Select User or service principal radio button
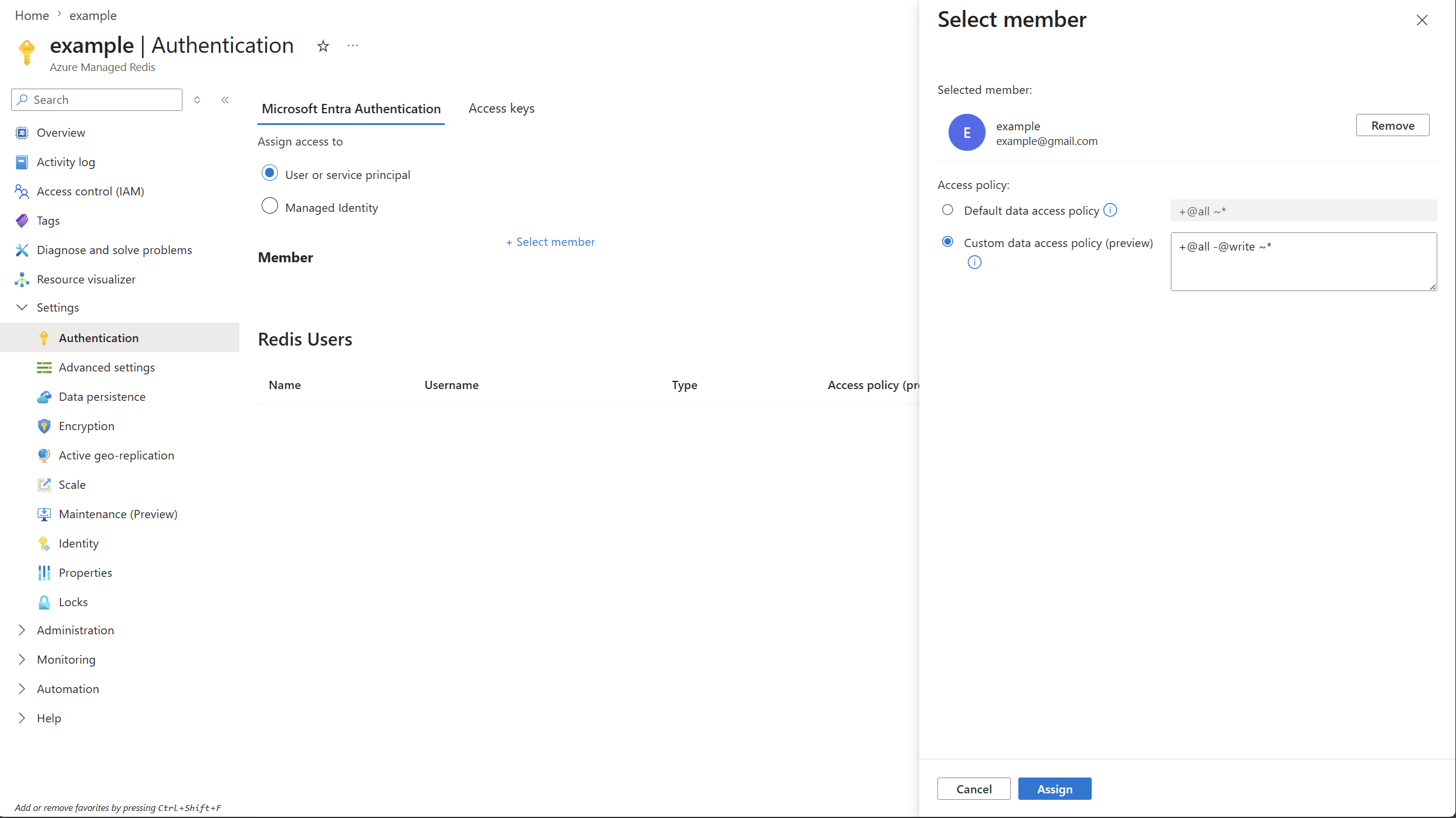This screenshot has height=818, width=1456. point(270,173)
